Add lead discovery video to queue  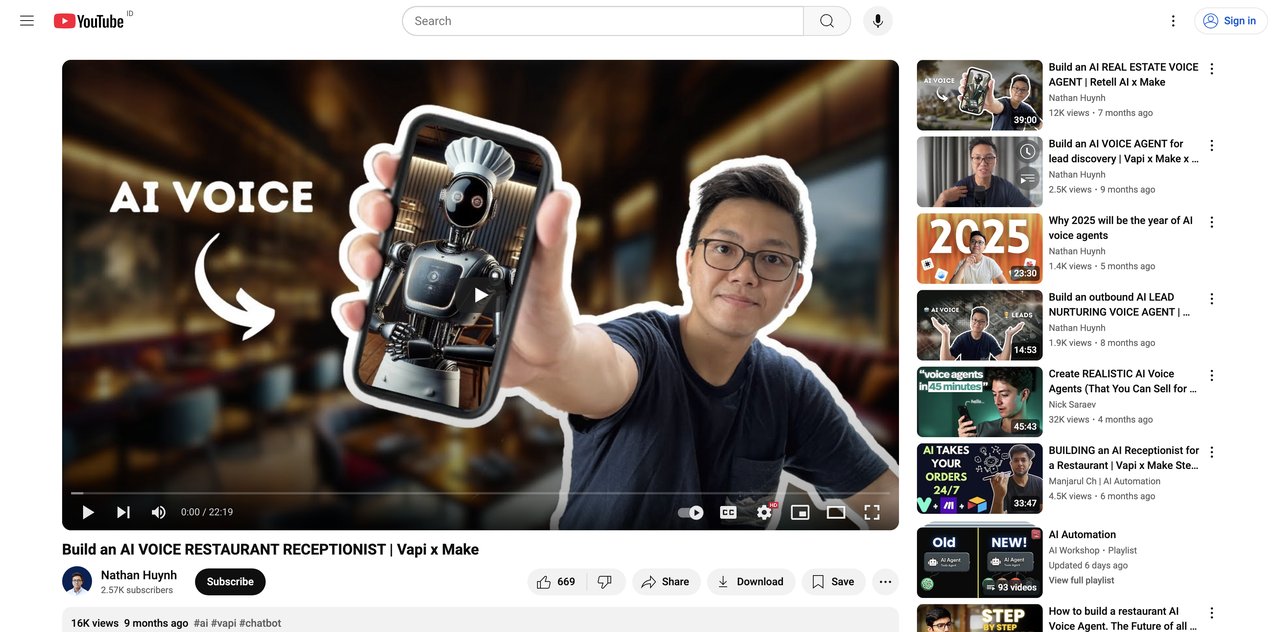(1027, 180)
